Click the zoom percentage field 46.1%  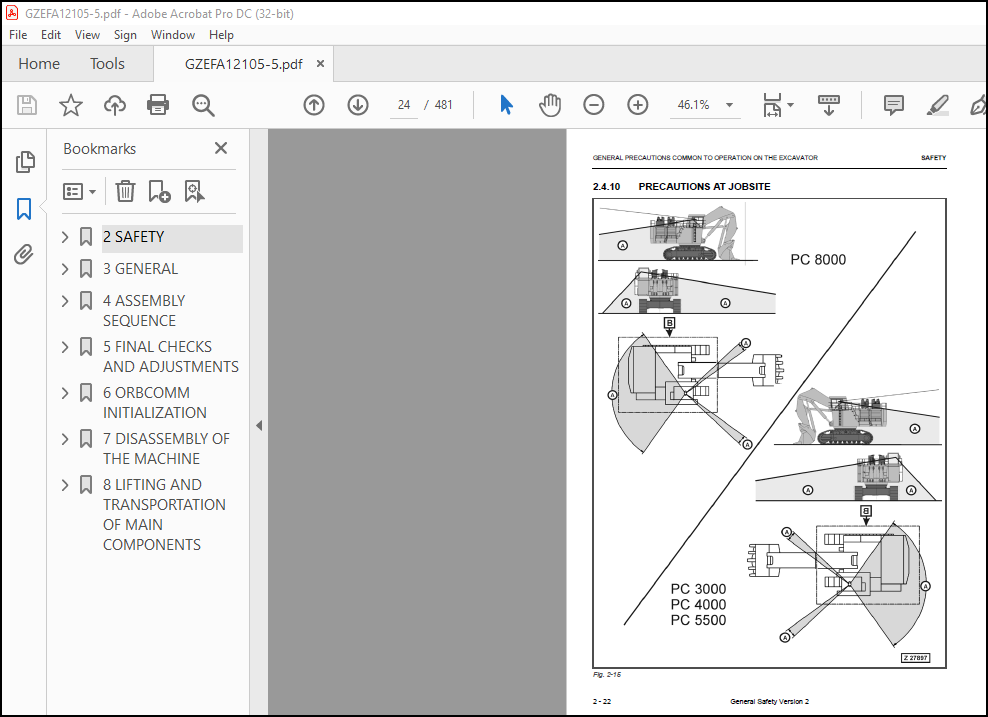693,105
